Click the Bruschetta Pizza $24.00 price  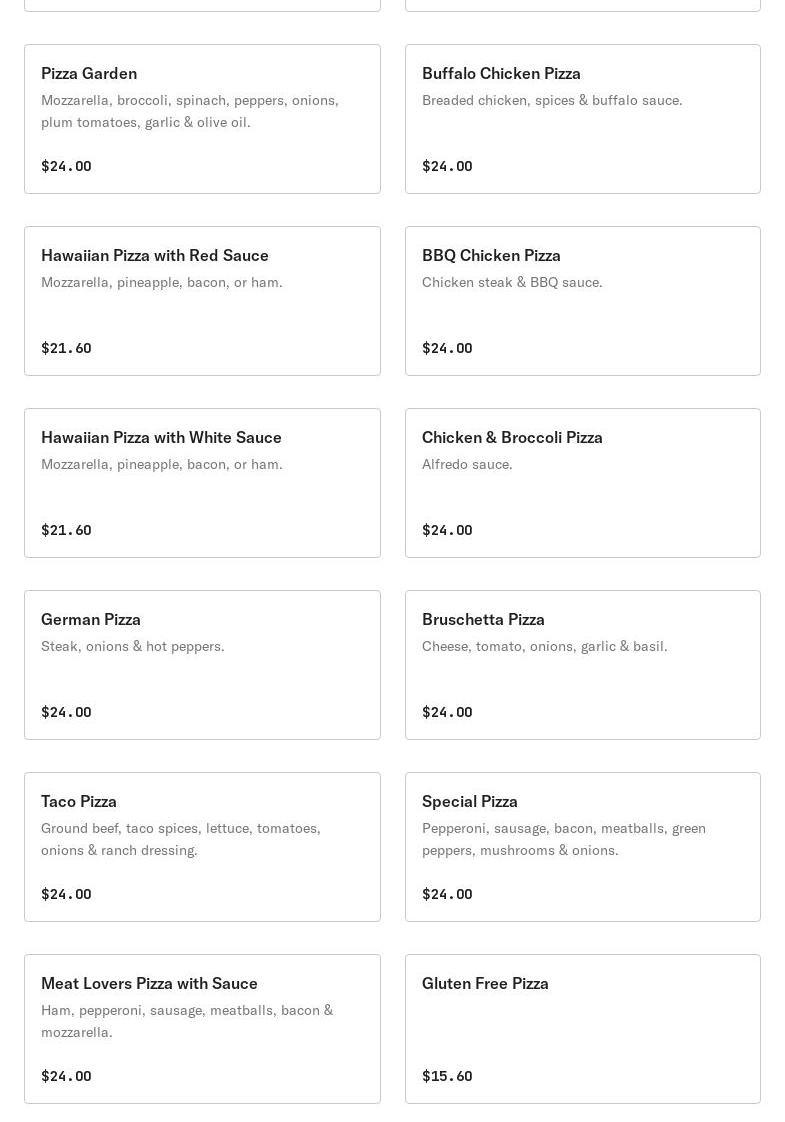(x=447, y=712)
